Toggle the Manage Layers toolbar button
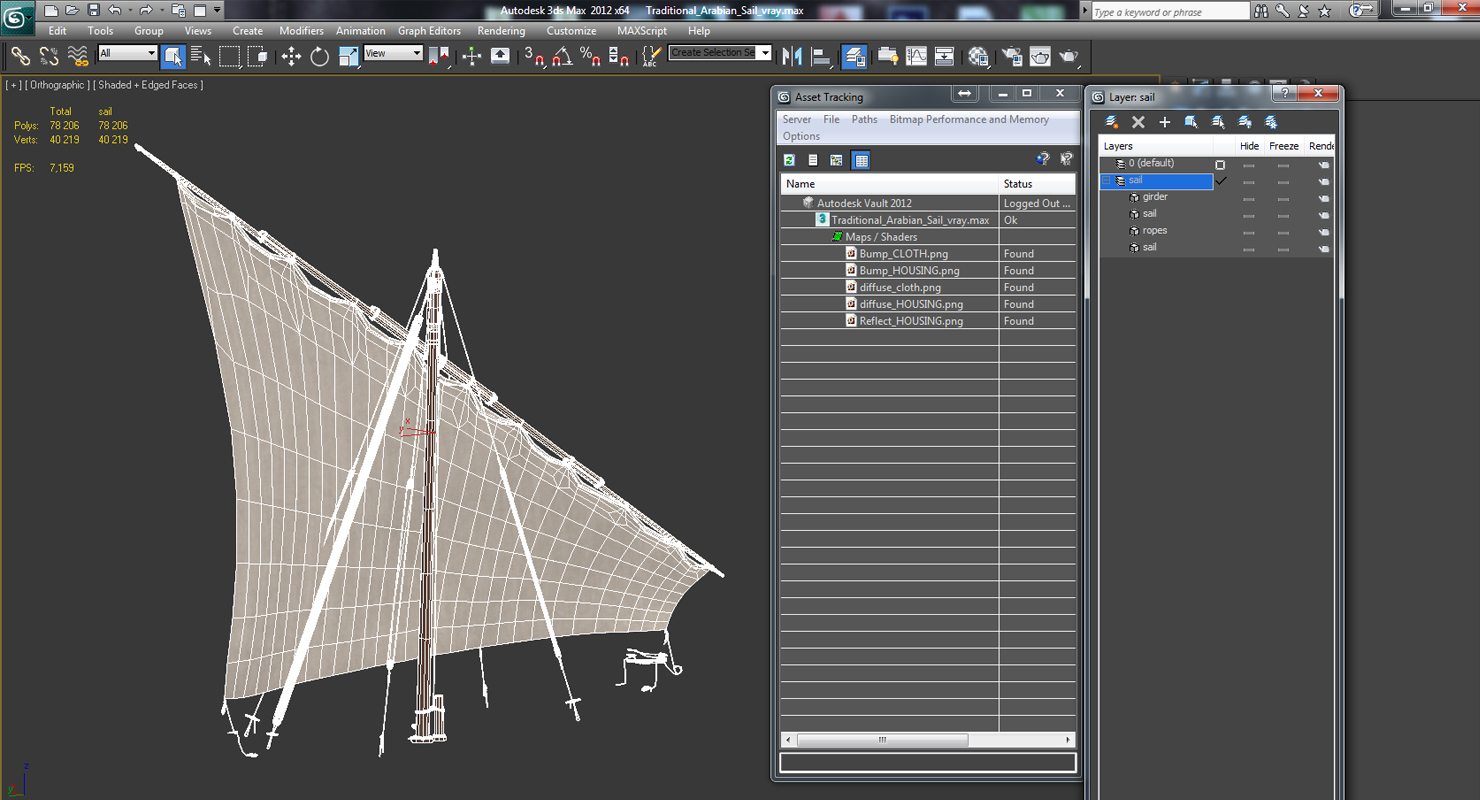1480x800 pixels. (x=854, y=56)
